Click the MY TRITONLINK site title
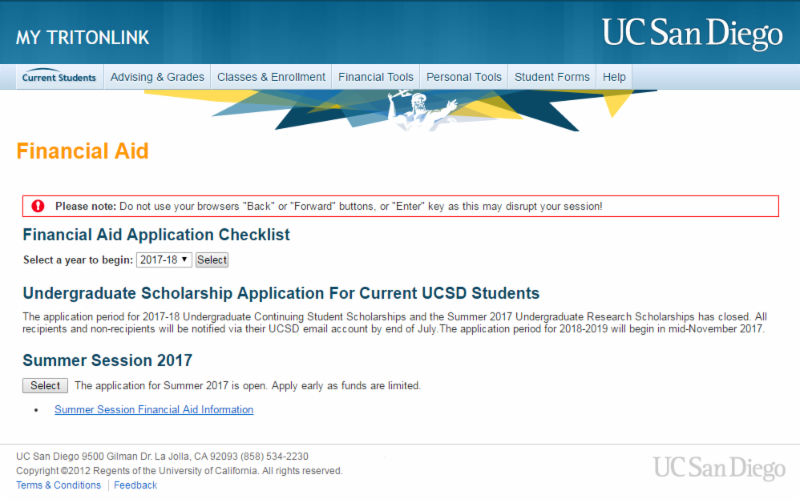 click(82, 38)
